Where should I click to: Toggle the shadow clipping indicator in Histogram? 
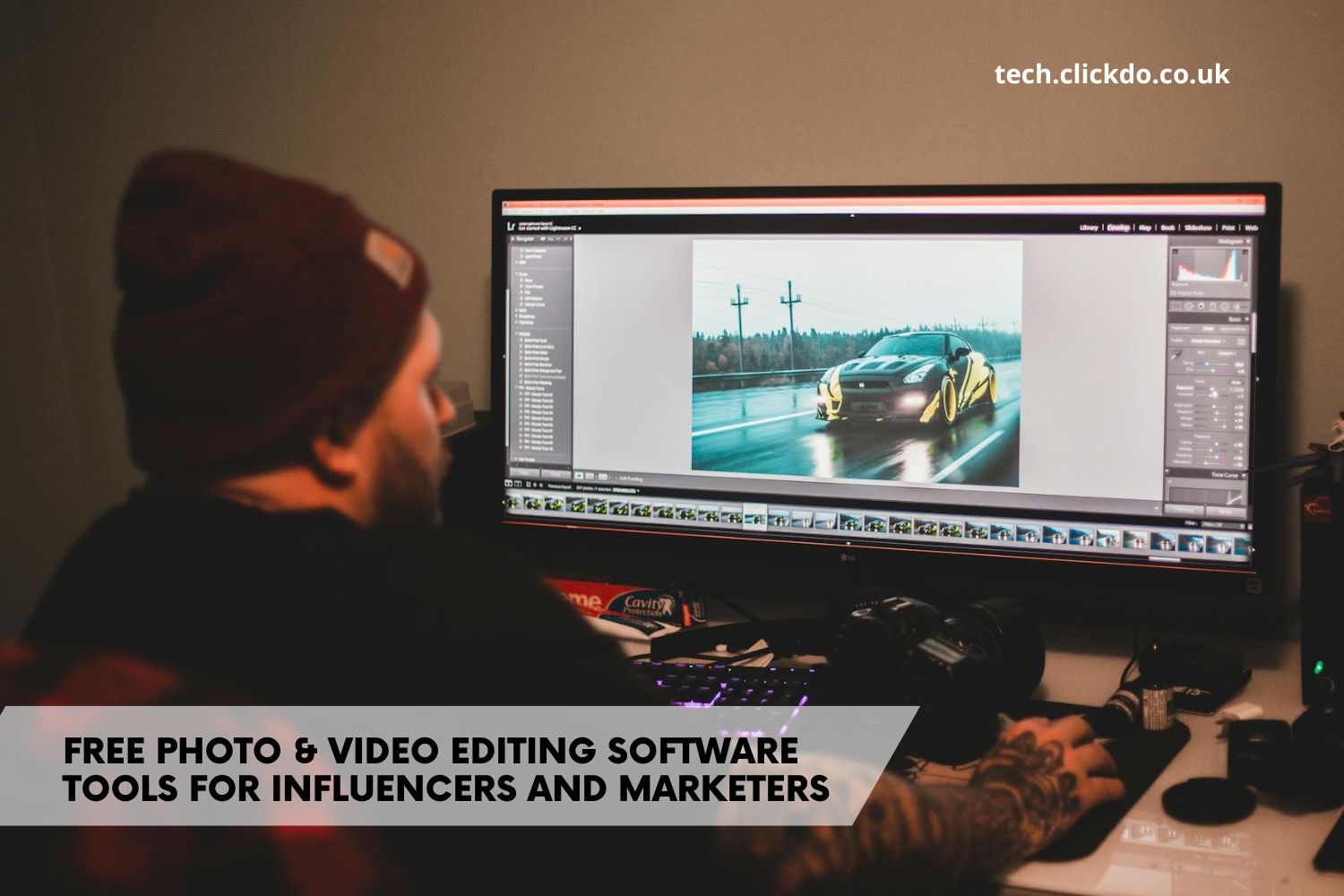click(1175, 252)
